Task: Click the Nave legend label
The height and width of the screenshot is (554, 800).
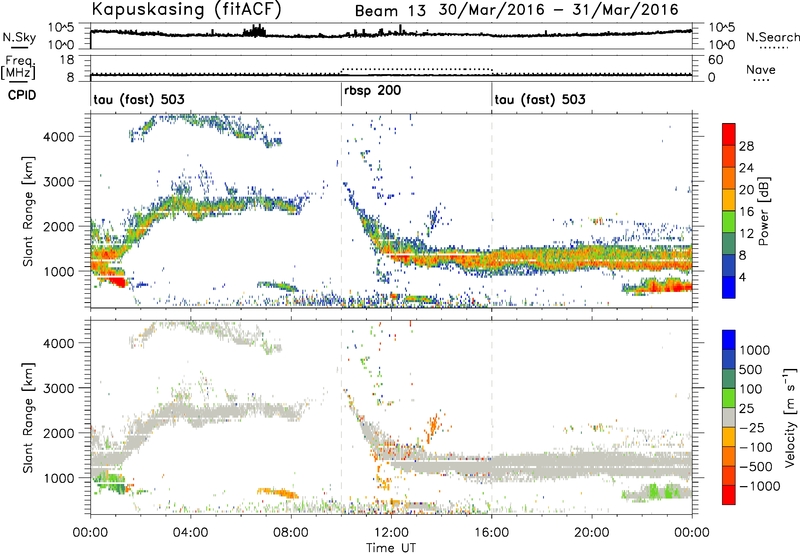Action: [x=761, y=69]
